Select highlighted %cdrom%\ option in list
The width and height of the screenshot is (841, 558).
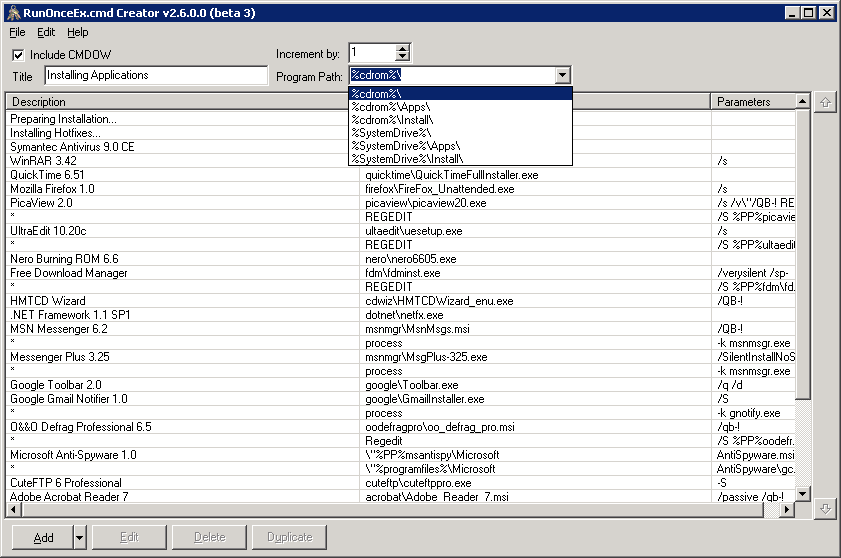(x=460, y=94)
